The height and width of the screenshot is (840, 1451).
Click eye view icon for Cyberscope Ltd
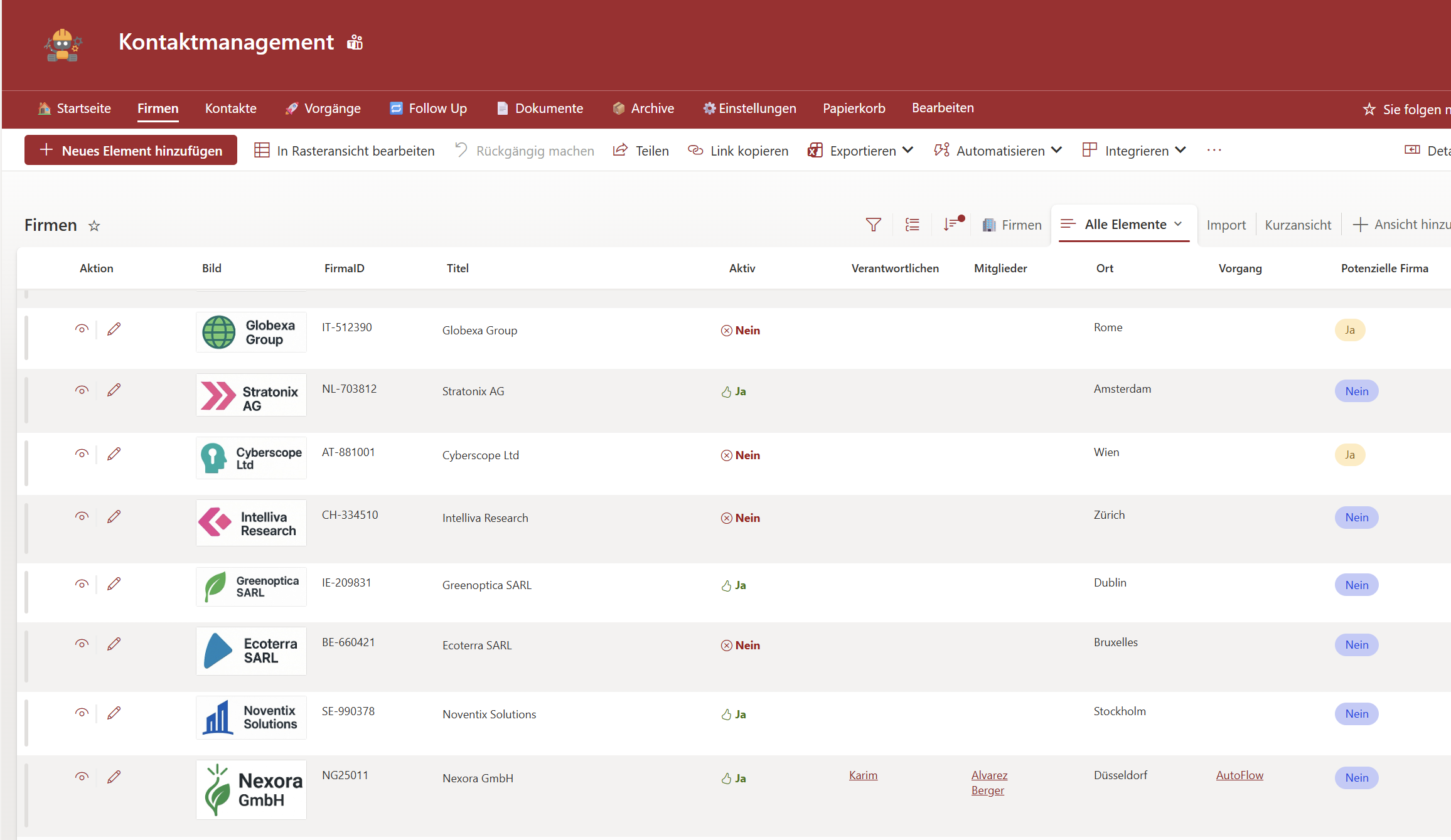click(82, 454)
